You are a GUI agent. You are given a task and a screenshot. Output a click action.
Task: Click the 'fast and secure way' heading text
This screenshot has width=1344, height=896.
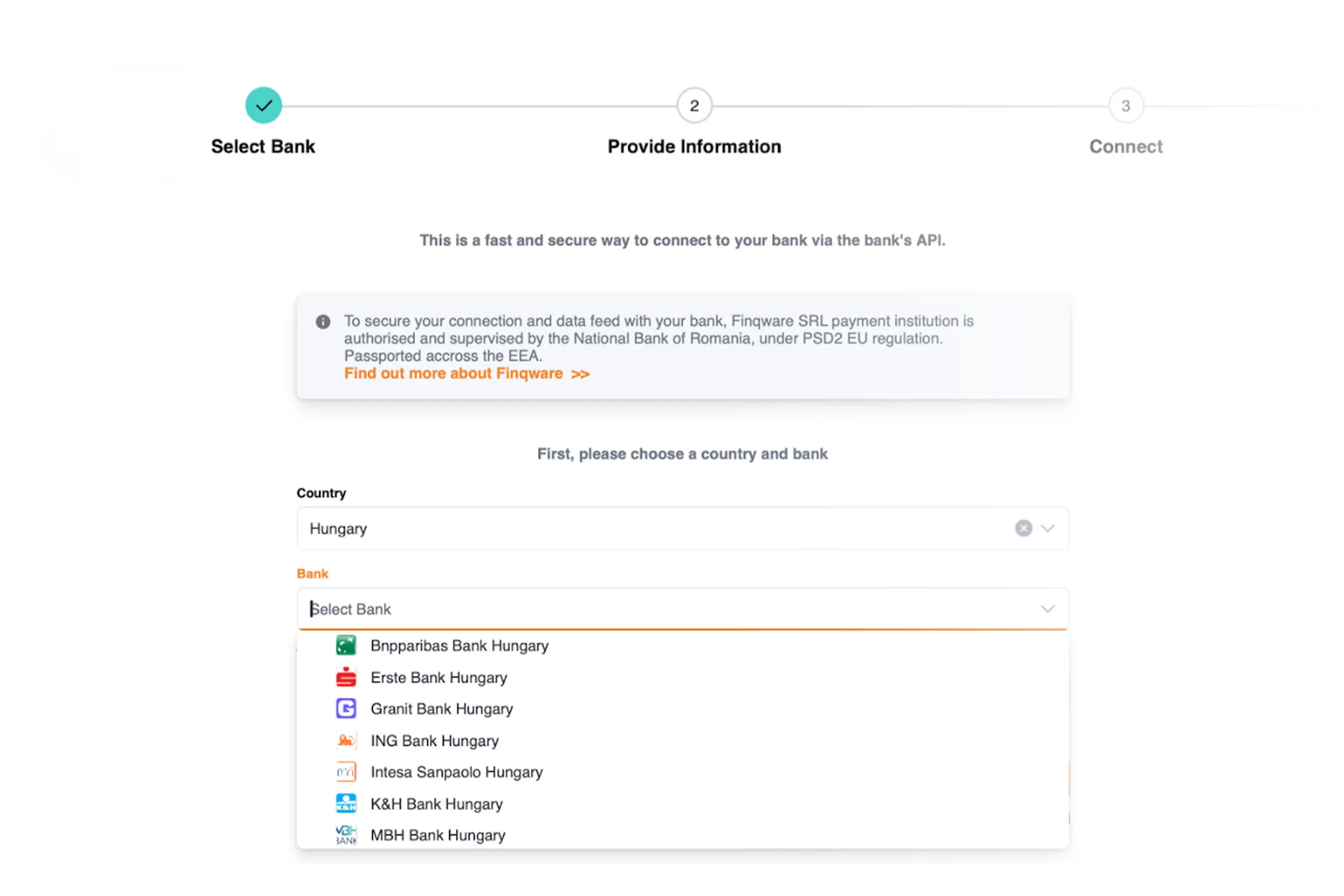pyautogui.click(x=682, y=241)
